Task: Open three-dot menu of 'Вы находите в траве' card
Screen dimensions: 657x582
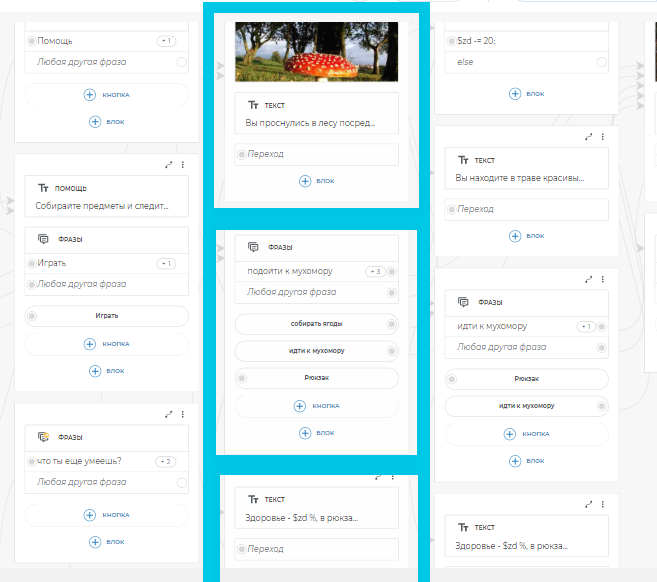Action: [603, 137]
